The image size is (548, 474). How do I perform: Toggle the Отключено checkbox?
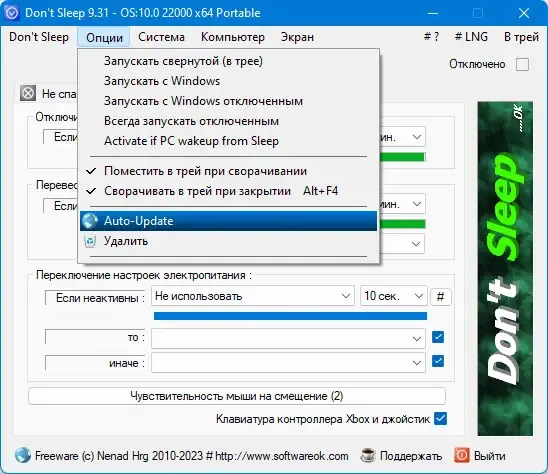pos(522,64)
